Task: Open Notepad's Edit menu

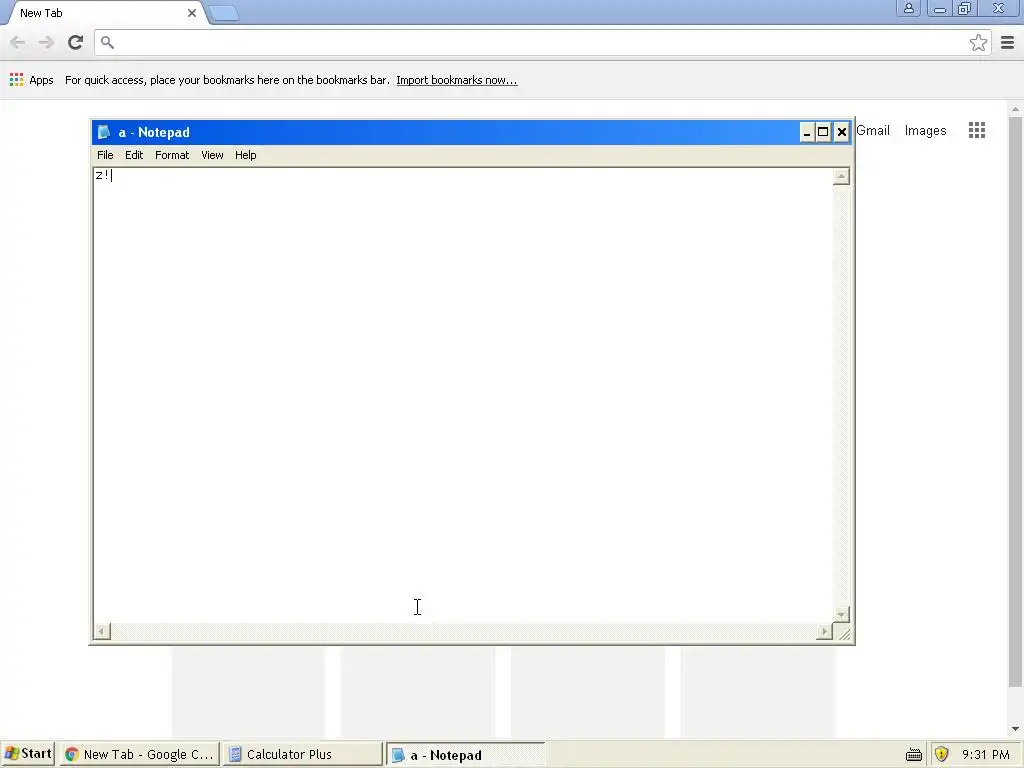Action: point(134,155)
